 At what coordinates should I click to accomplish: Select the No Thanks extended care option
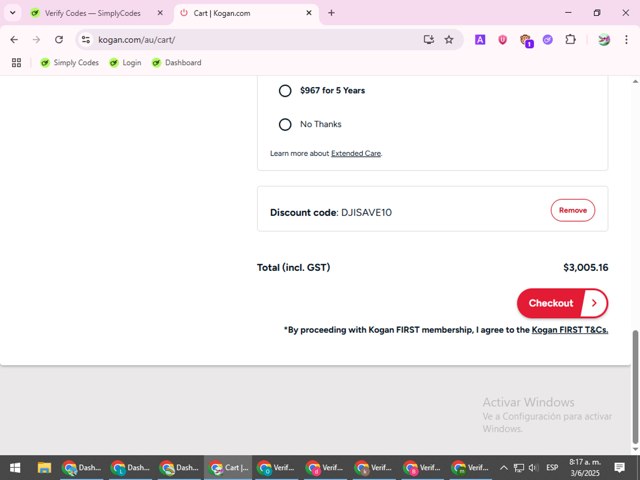point(285,124)
